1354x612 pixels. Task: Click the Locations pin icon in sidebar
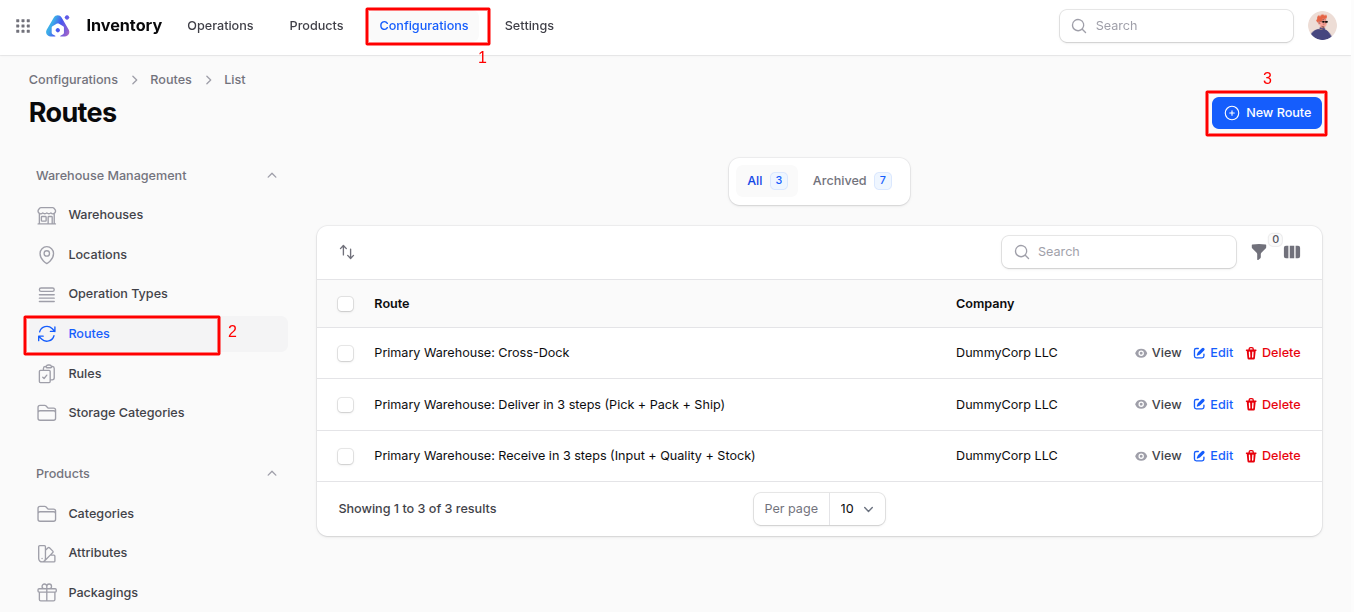point(47,255)
